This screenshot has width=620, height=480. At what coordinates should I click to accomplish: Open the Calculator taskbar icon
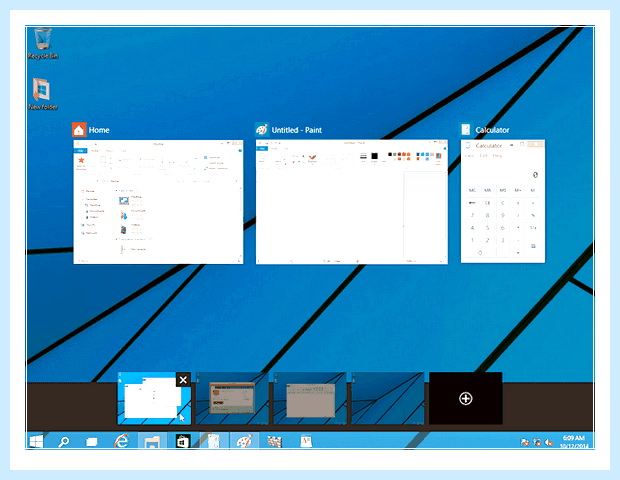[x=214, y=441]
